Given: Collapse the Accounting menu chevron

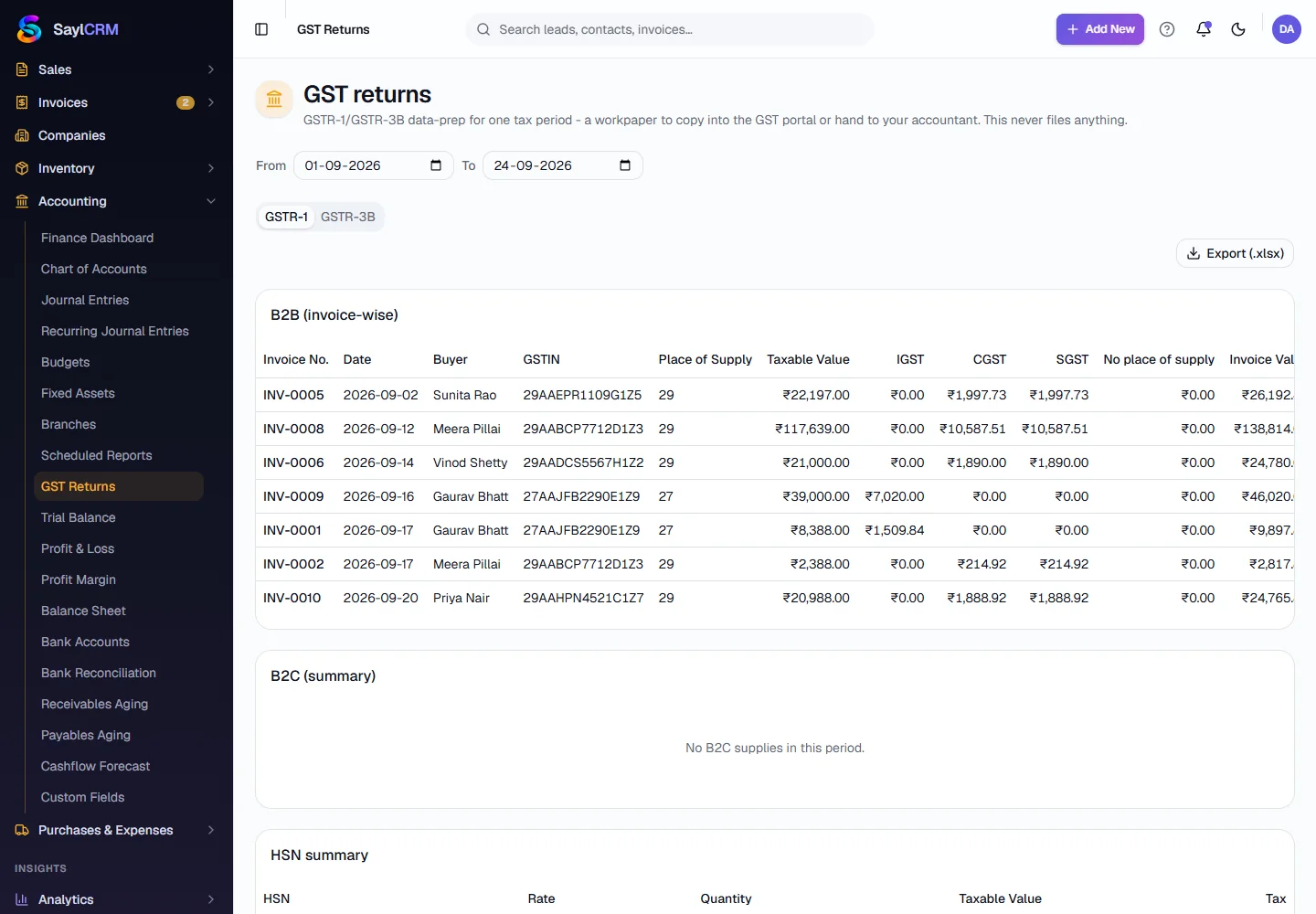Looking at the screenshot, I should click(211, 201).
